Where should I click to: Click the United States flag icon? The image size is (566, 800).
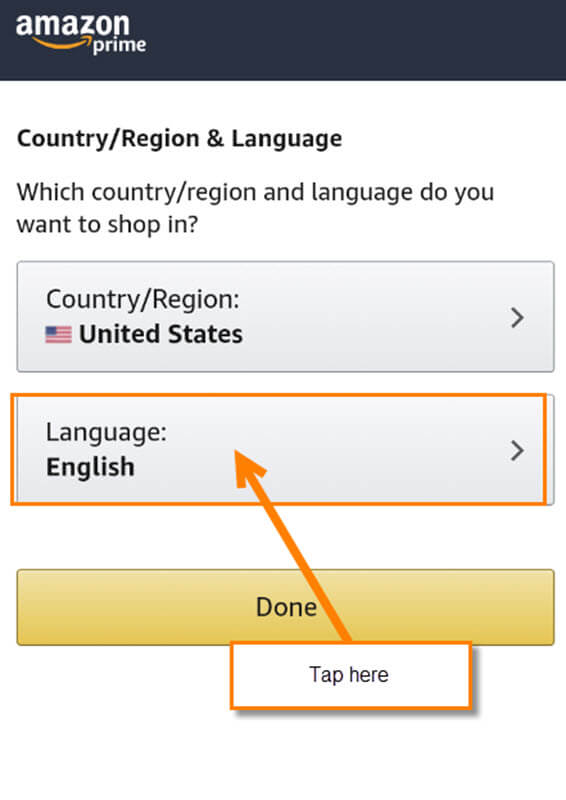click(x=58, y=335)
